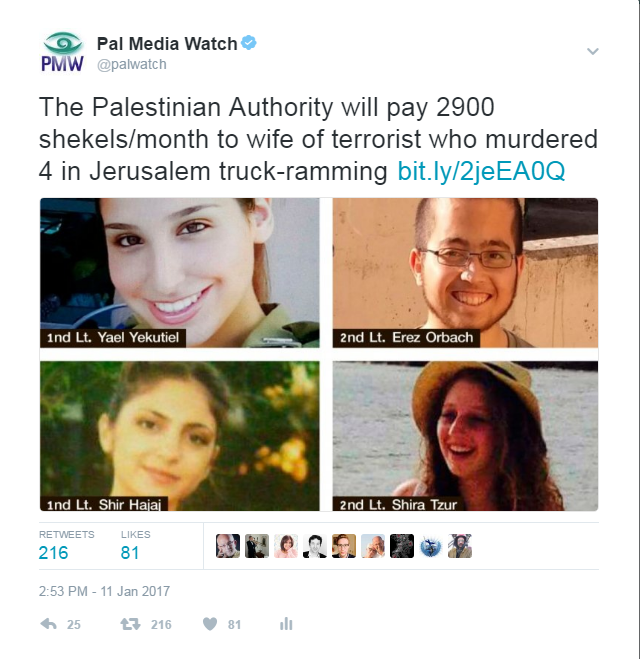Expand the tweet options chevron

click(x=593, y=51)
